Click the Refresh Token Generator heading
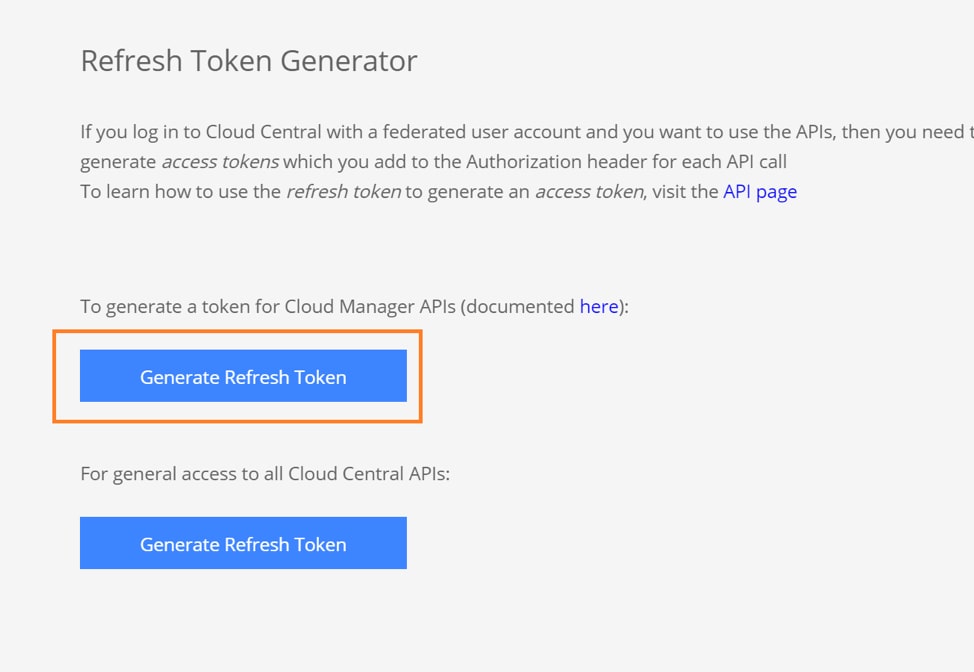This screenshot has width=974, height=672. (248, 61)
